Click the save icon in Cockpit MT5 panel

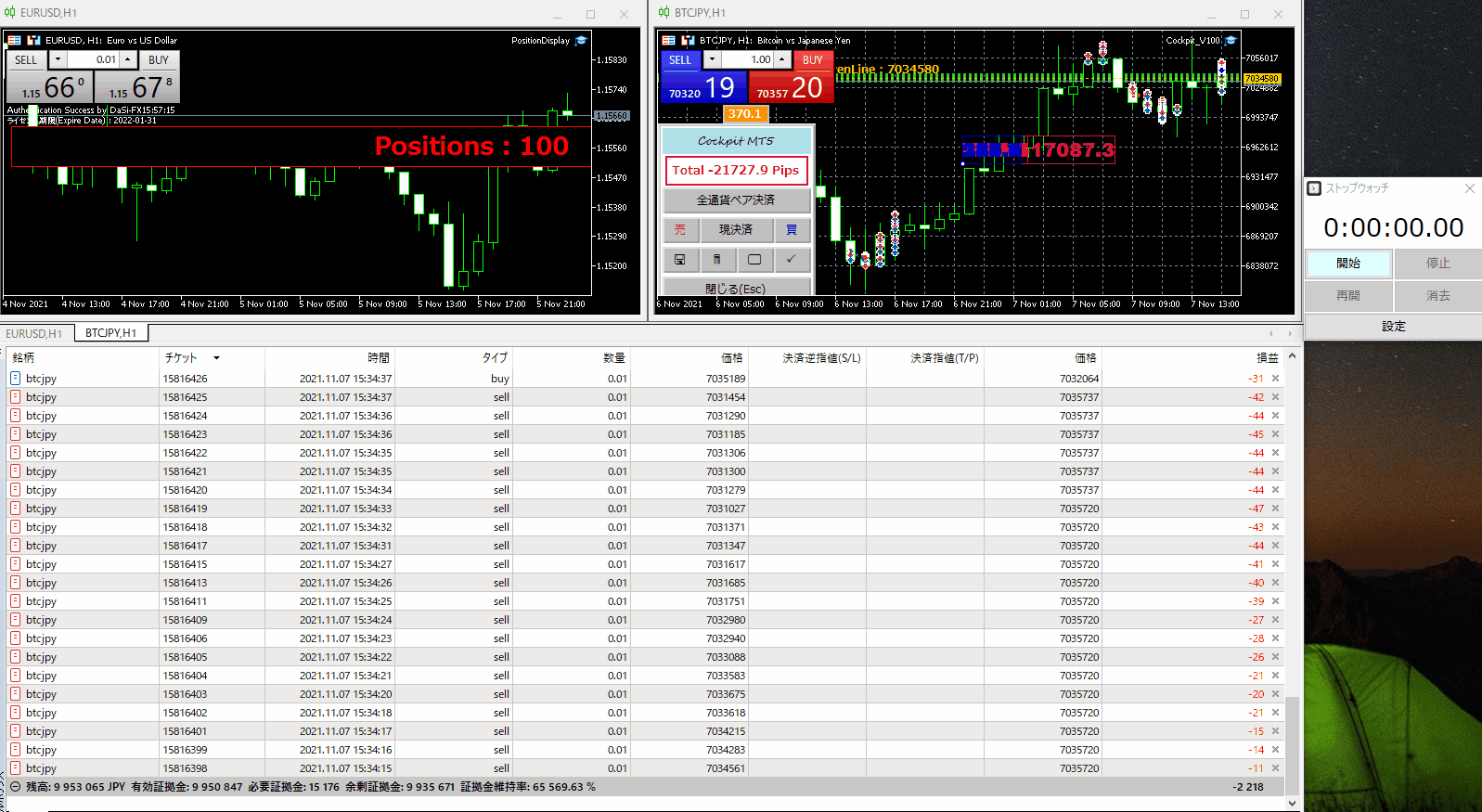tap(680, 259)
